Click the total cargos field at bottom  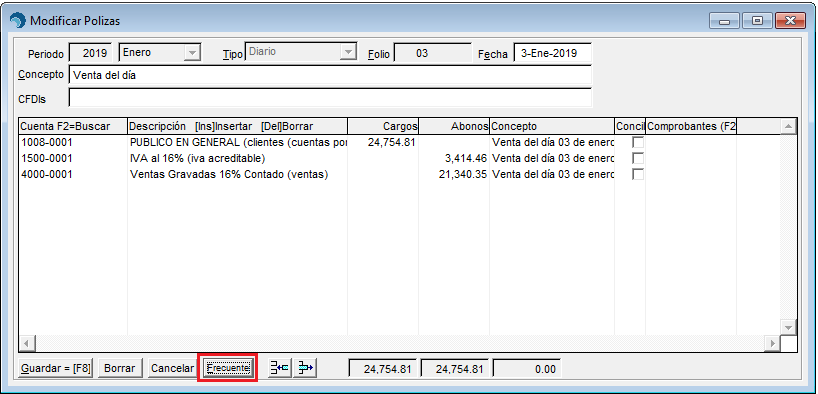[x=383, y=368]
